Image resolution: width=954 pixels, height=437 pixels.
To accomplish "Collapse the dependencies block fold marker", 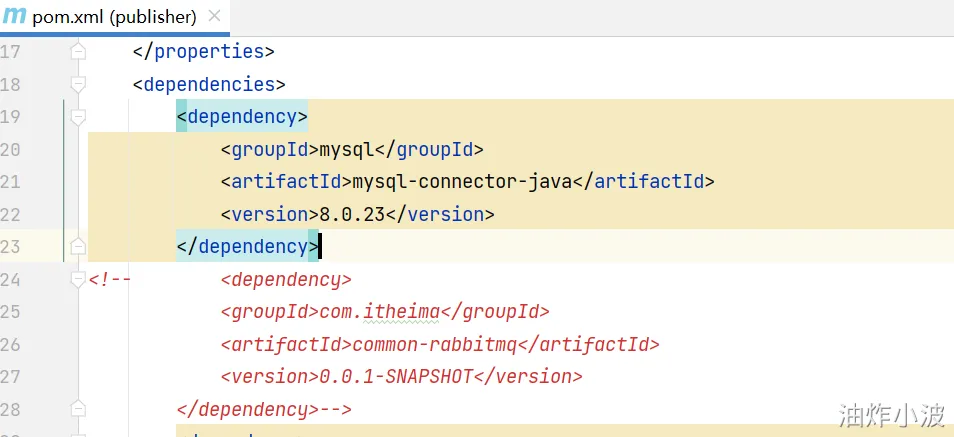I will click(78, 84).
